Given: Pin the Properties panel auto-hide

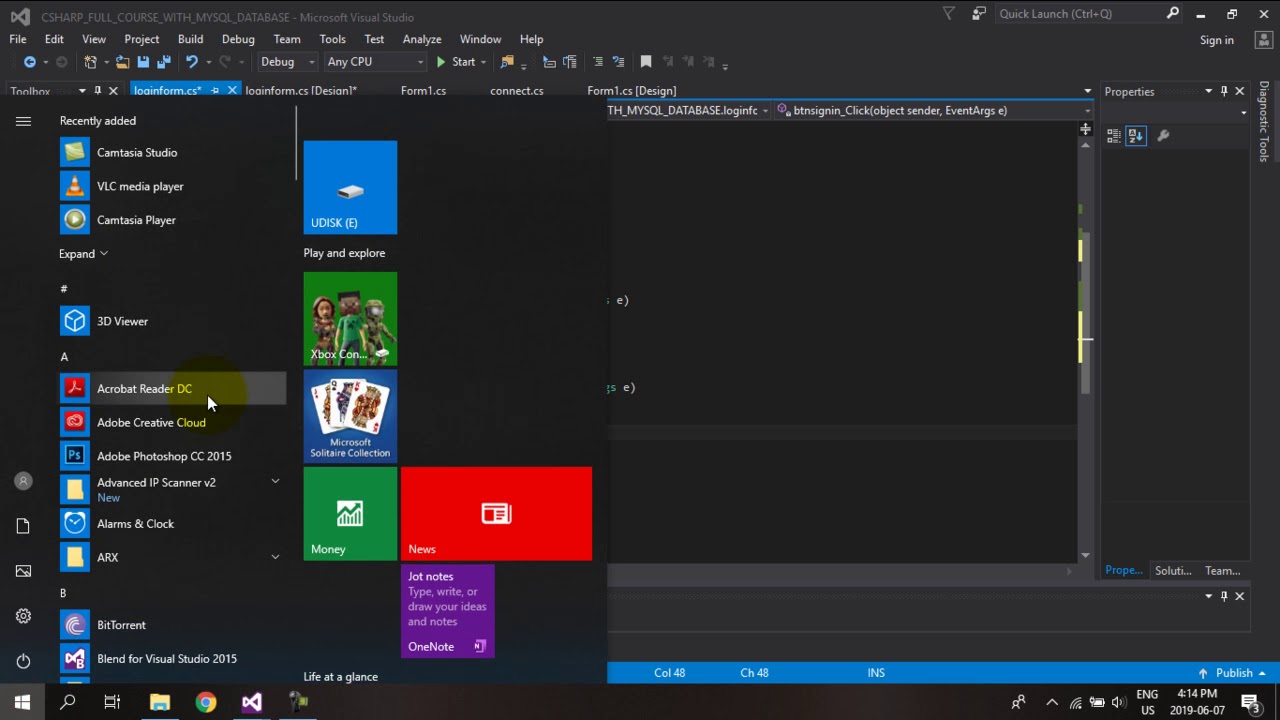Looking at the screenshot, I should pos(1224,91).
